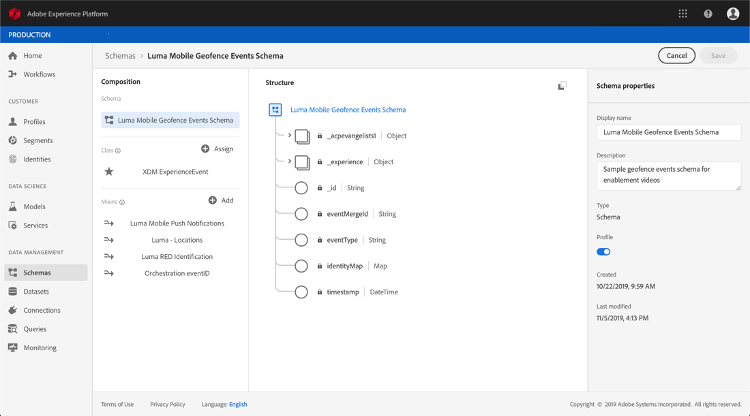Click the XDM ExperienceEvent star icon
This screenshot has width=750, height=416.
tap(109, 171)
